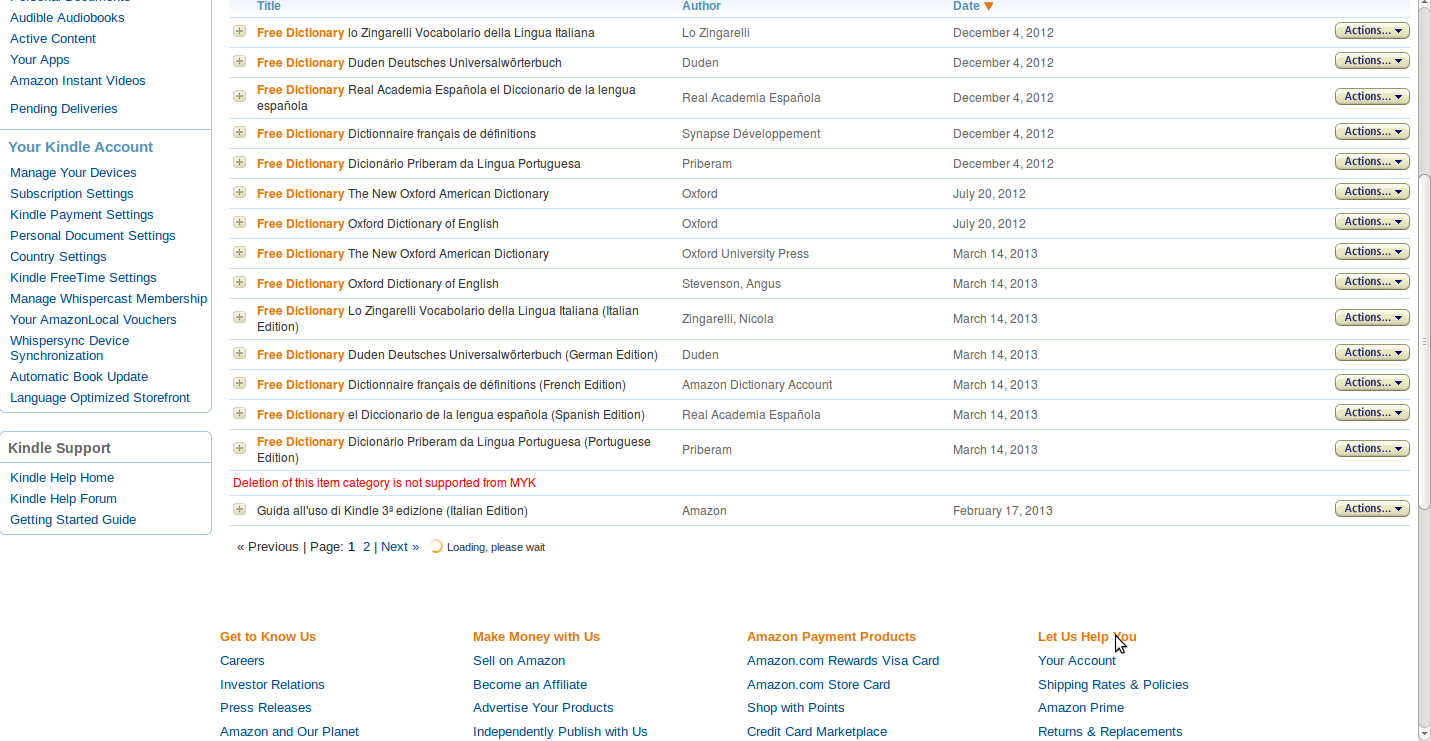Expand Oxford Dictionary of English by Stevenson, Angus
Image resolution: width=1431 pixels, height=741 pixels.
(239, 282)
